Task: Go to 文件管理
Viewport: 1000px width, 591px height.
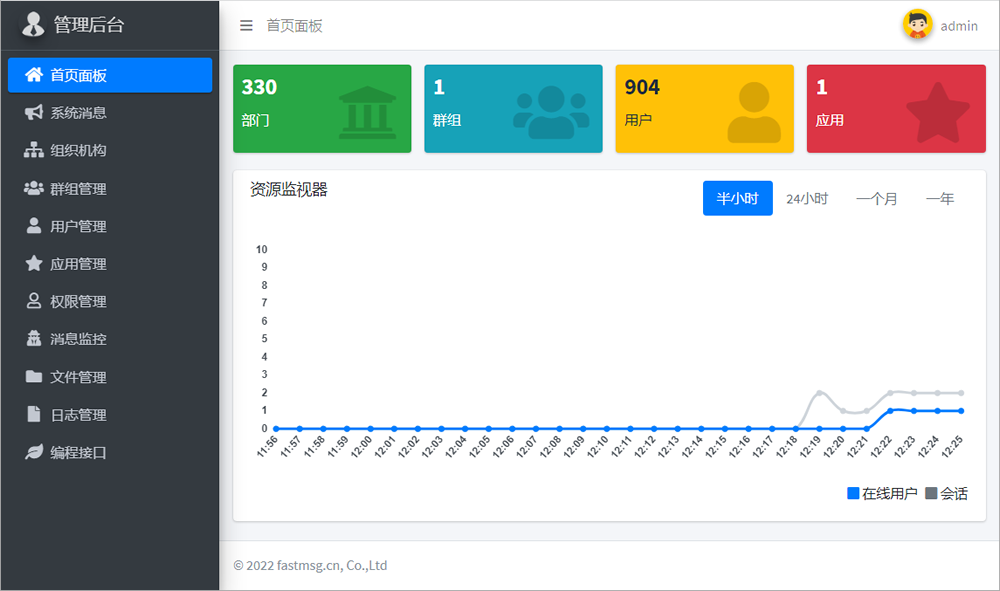Action: coord(110,377)
